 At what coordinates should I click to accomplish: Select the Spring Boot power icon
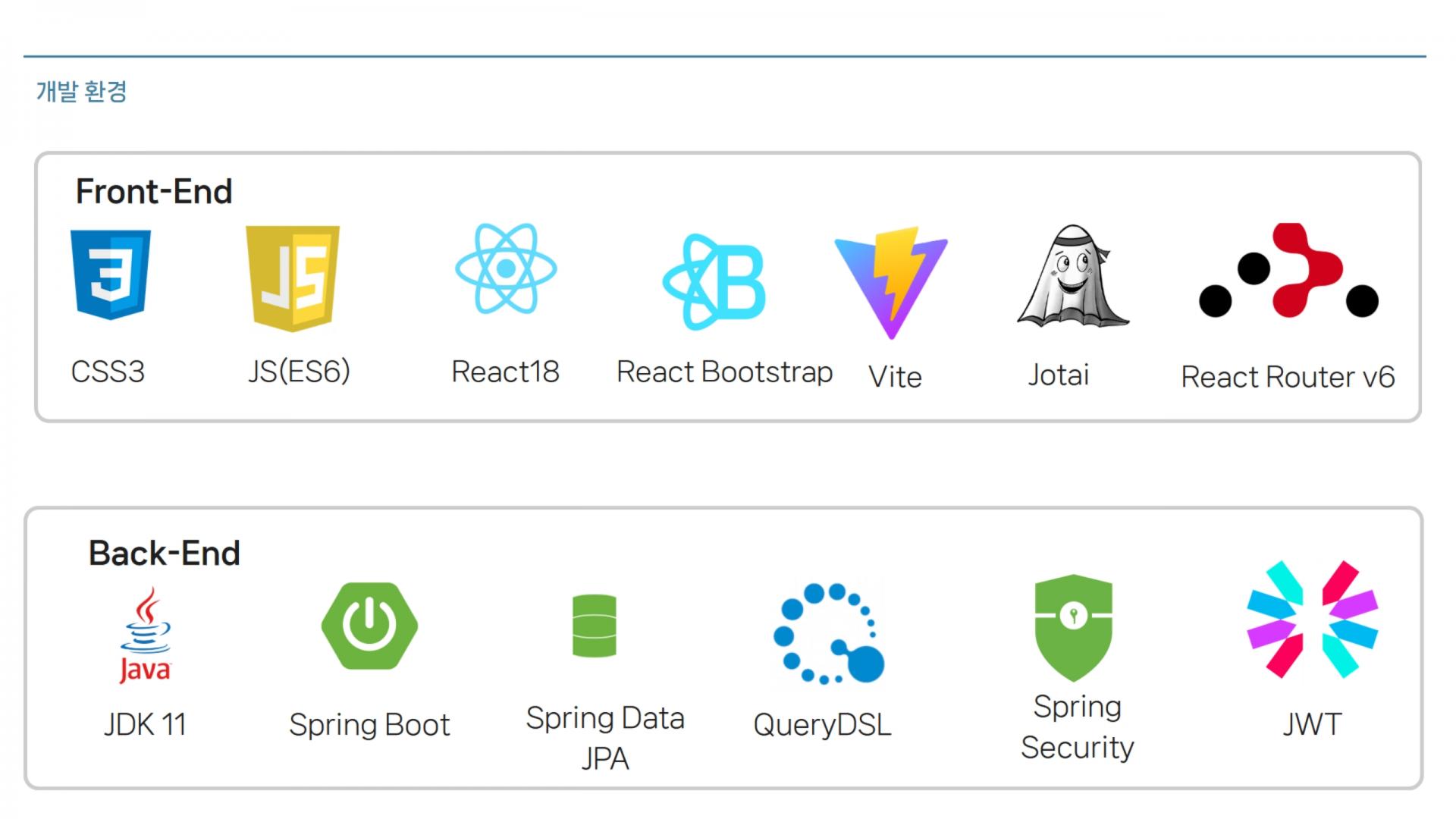pos(369,626)
